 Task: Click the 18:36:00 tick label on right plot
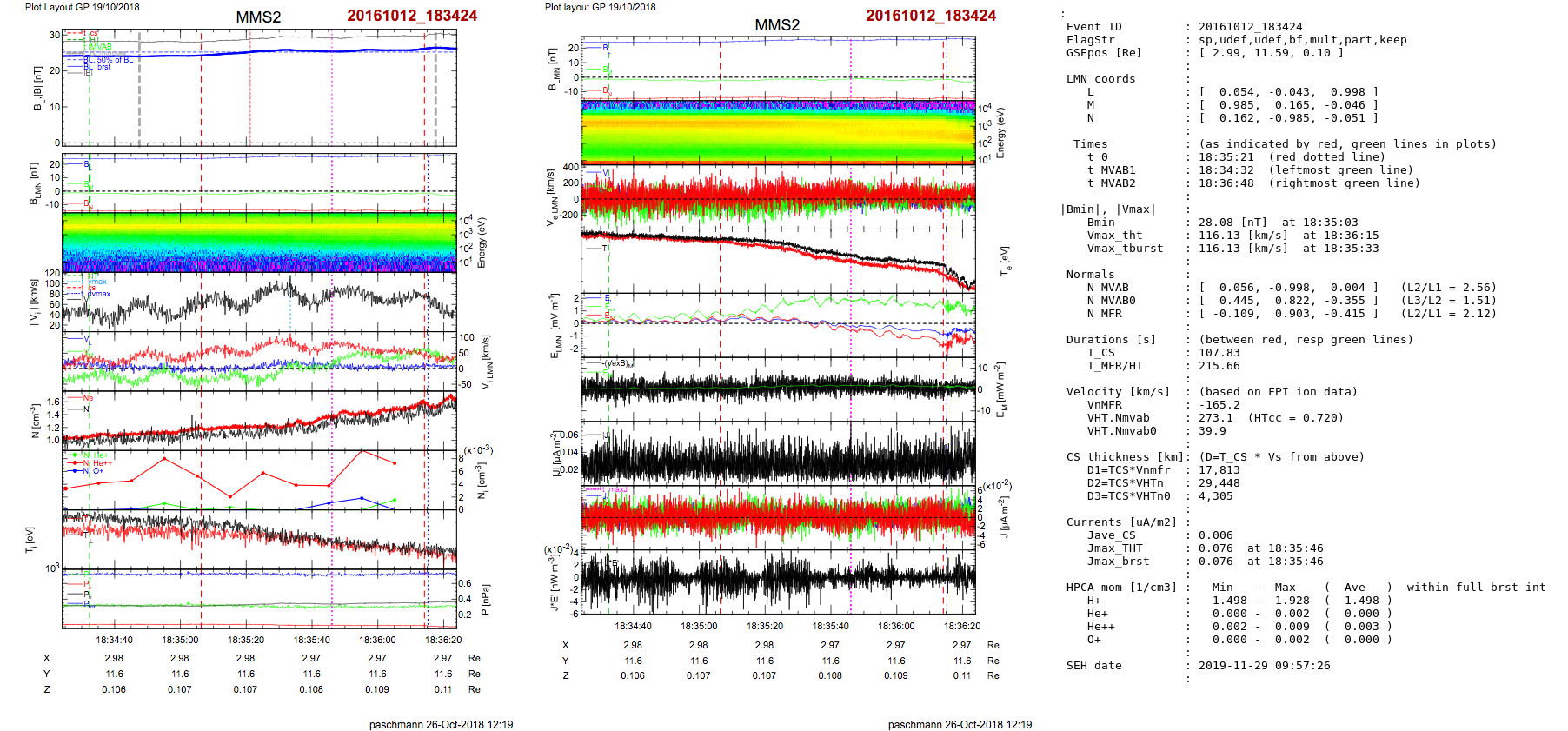(896, 626)
